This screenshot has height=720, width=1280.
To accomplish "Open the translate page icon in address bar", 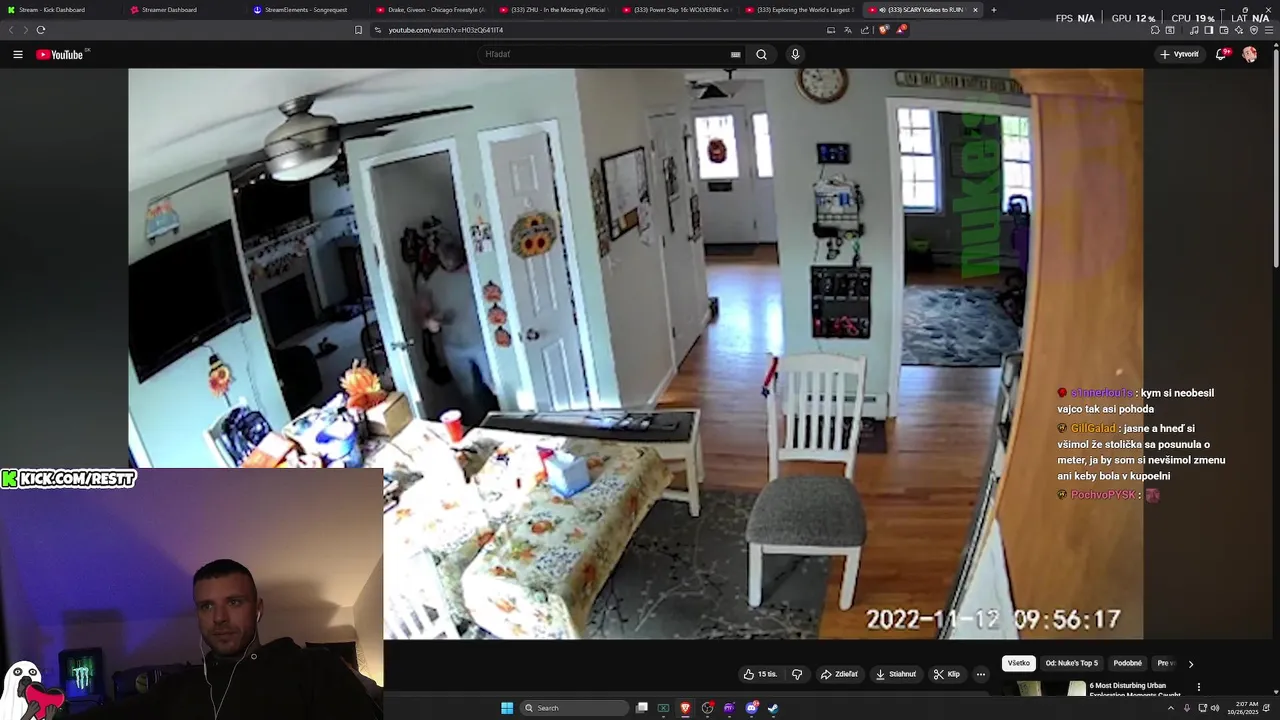I will 848,30.
